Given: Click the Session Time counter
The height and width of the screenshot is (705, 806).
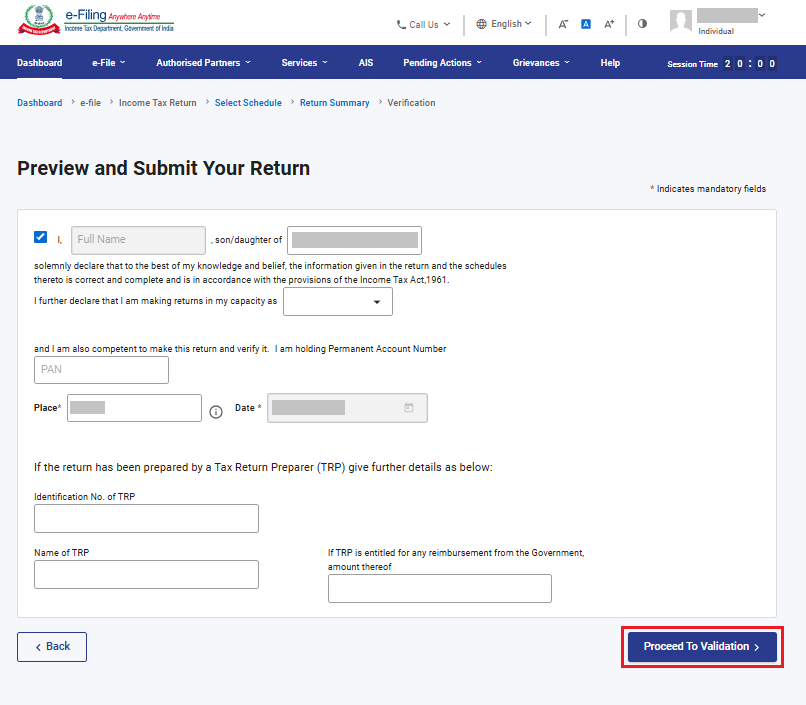Looking at the screenshot, I should (722, 64).
